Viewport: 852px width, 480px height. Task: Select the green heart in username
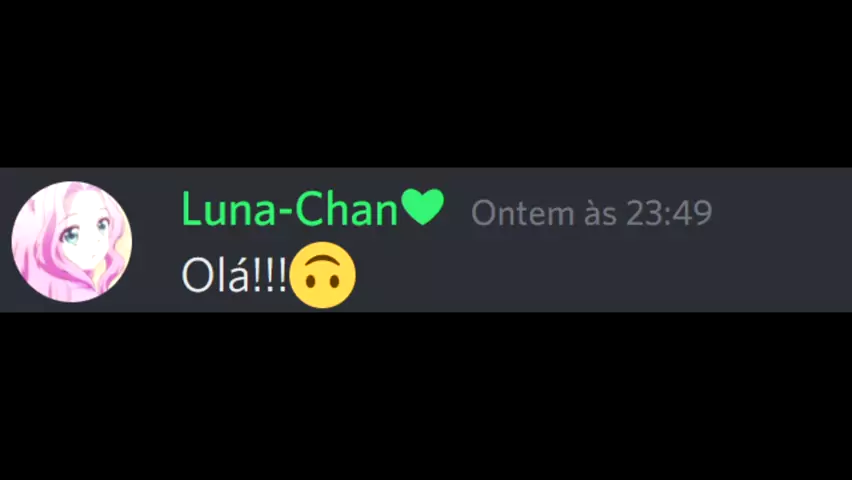(423, 207)
